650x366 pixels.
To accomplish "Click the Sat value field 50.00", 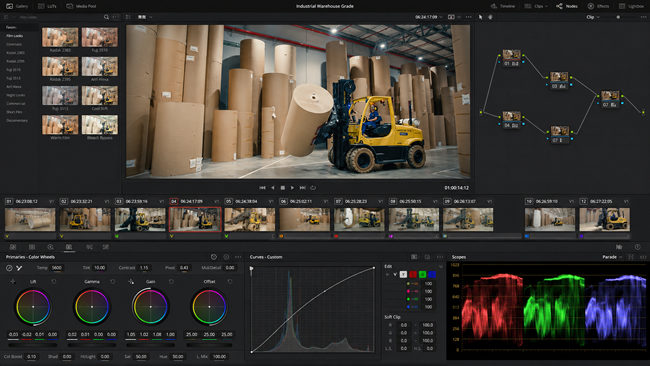I will (141, 356).
